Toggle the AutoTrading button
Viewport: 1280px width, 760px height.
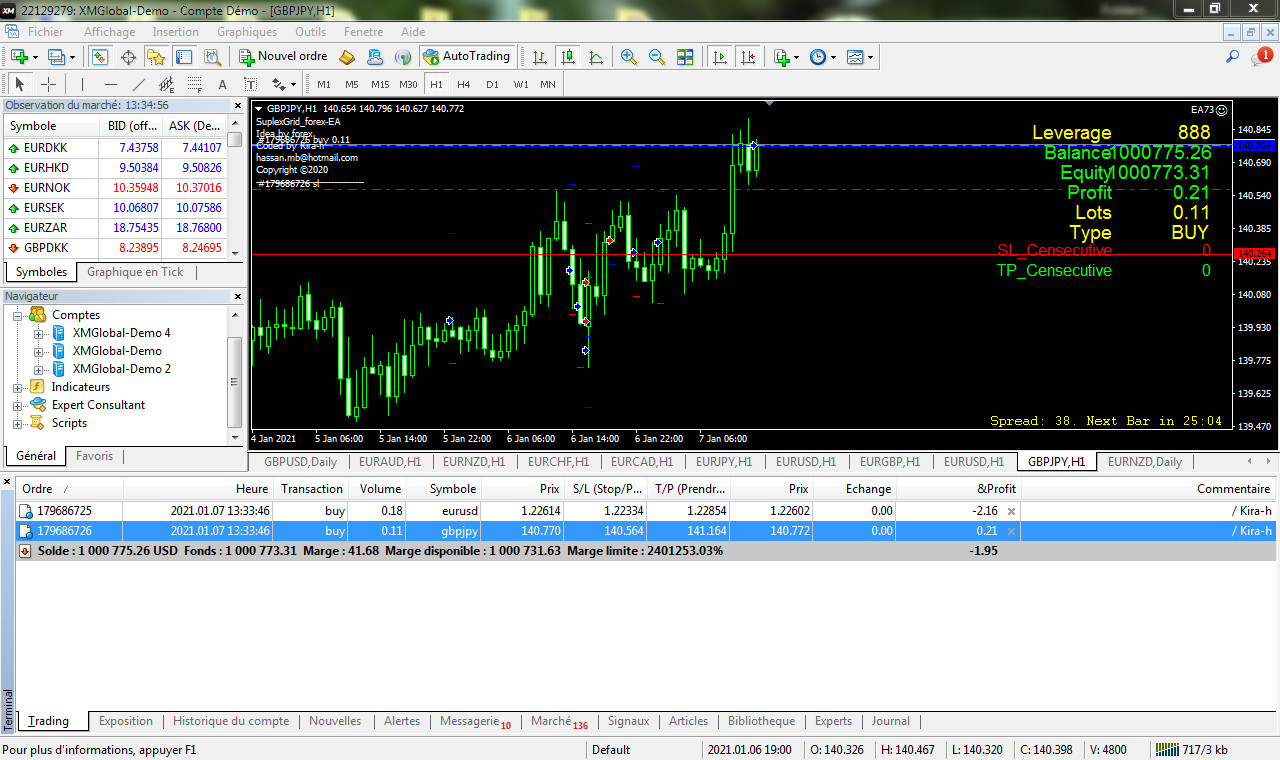pos(467,57)
